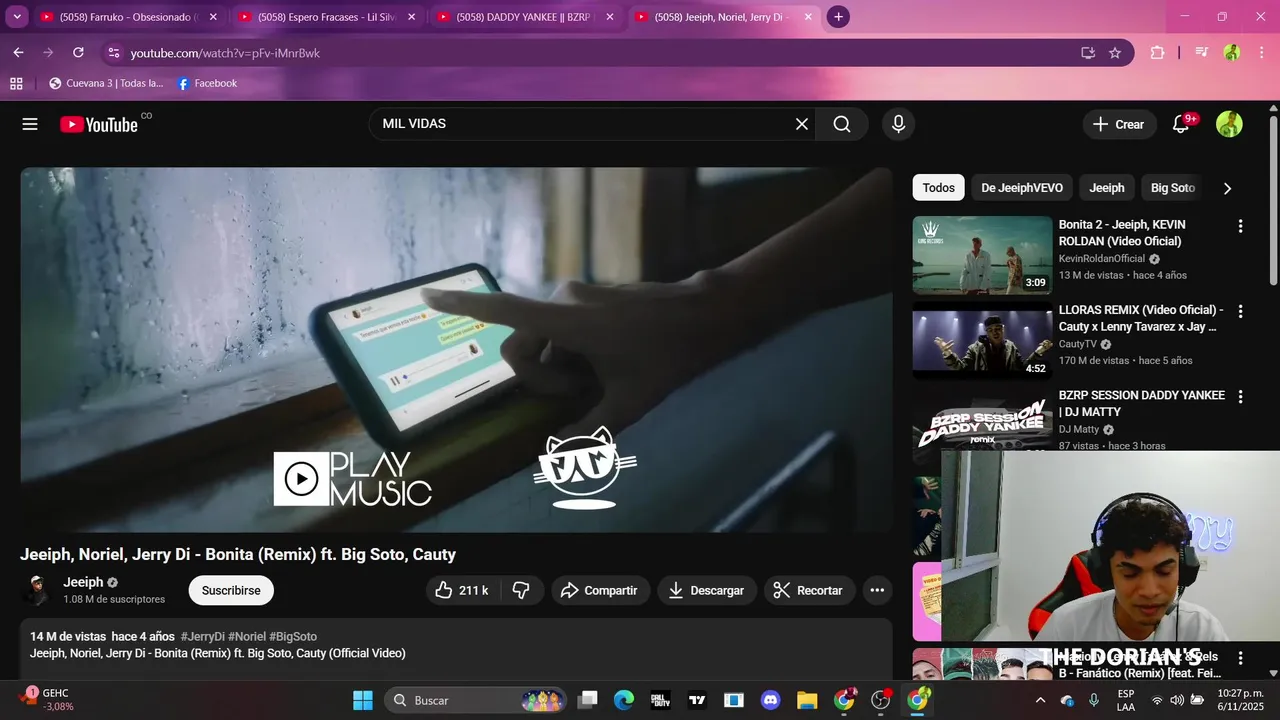Open Task View on the taskbar

[588, 700]
